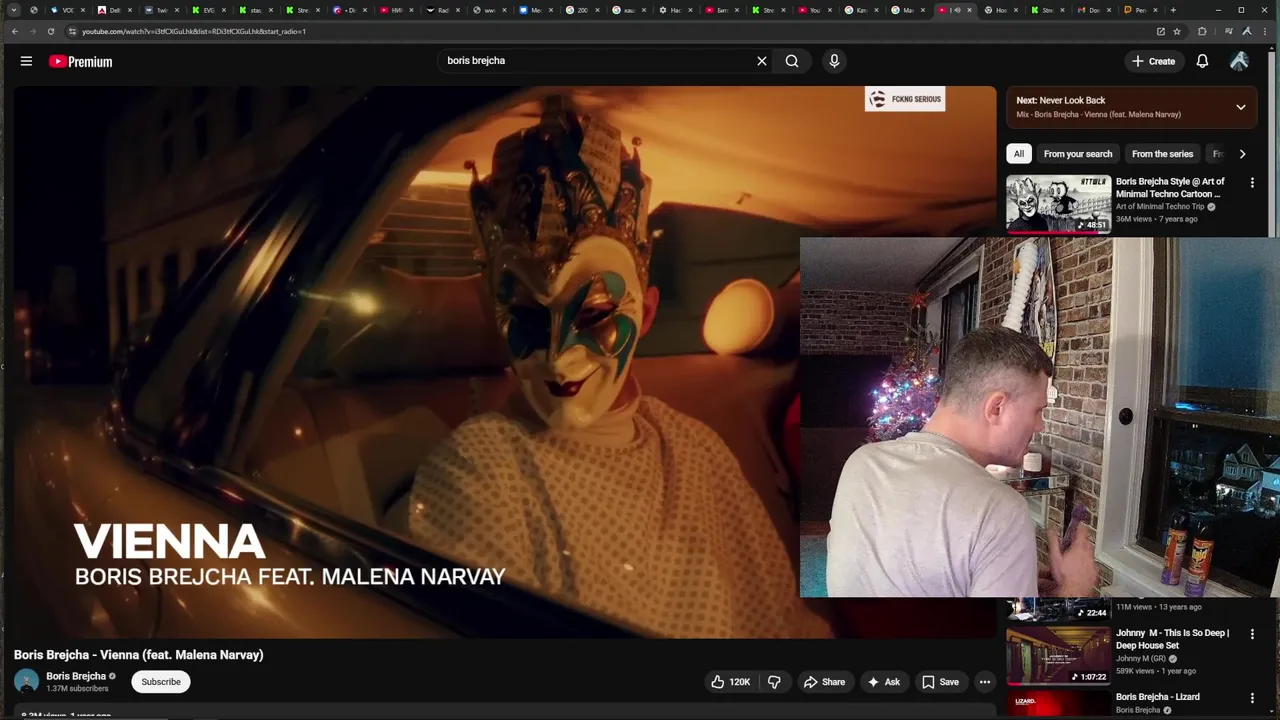Viewport: 1280px width, 720px height.
Task: Open the YouTube guide hamburger menu
Action: (26, 61)
